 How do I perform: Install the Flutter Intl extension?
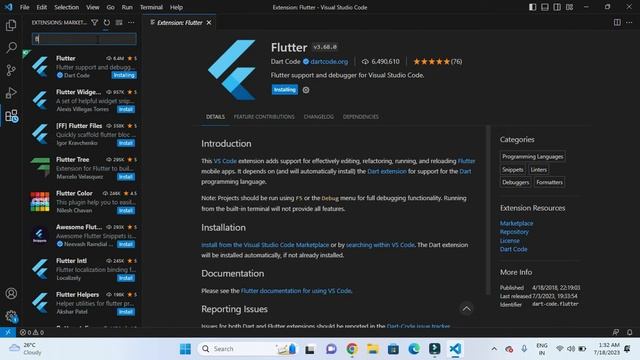click(x=126, y=278)
